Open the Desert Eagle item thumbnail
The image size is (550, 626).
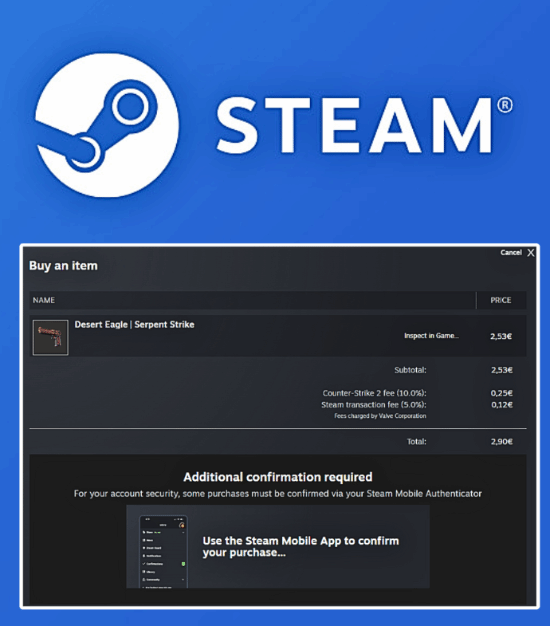pos(50,337)
